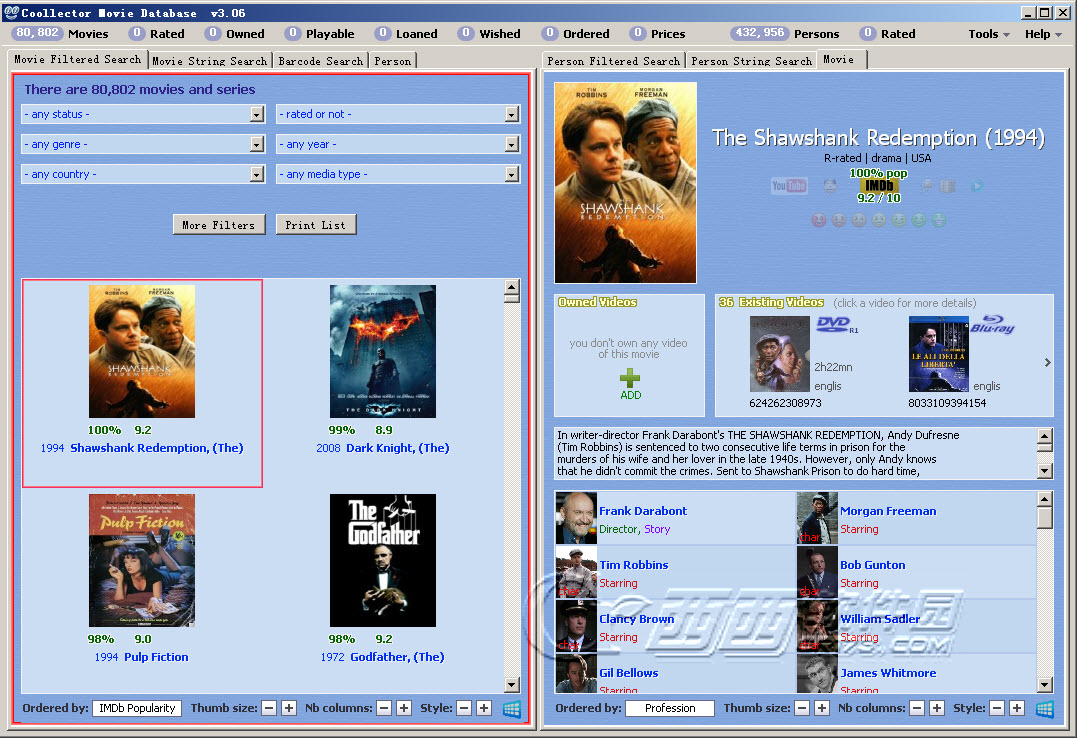
Task: Open the 'rated or not' dropdown
Action: (x=398, y=114)
